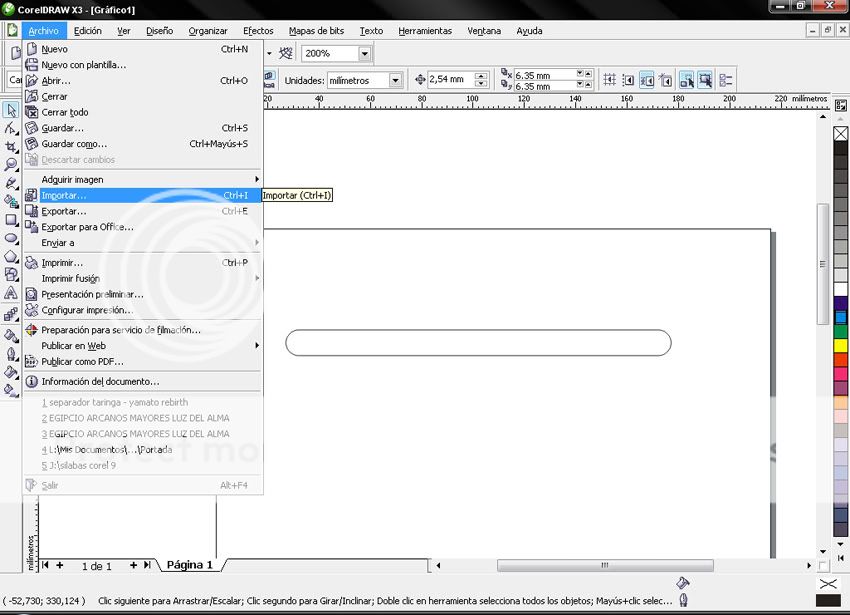
Task: Click outline pen icon in status bar
Action: click(x=684, y=600)
